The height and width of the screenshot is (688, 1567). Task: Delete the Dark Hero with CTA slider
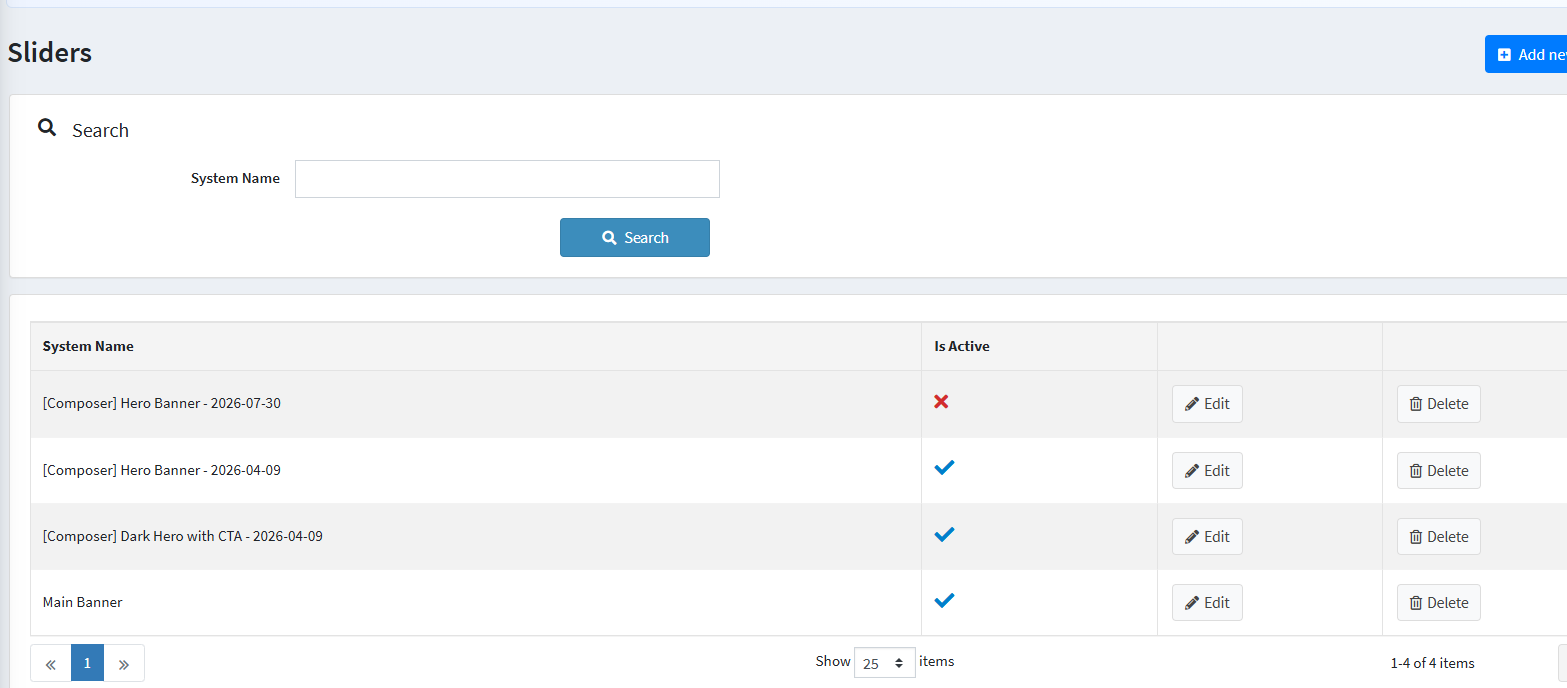coord(1439,537)
